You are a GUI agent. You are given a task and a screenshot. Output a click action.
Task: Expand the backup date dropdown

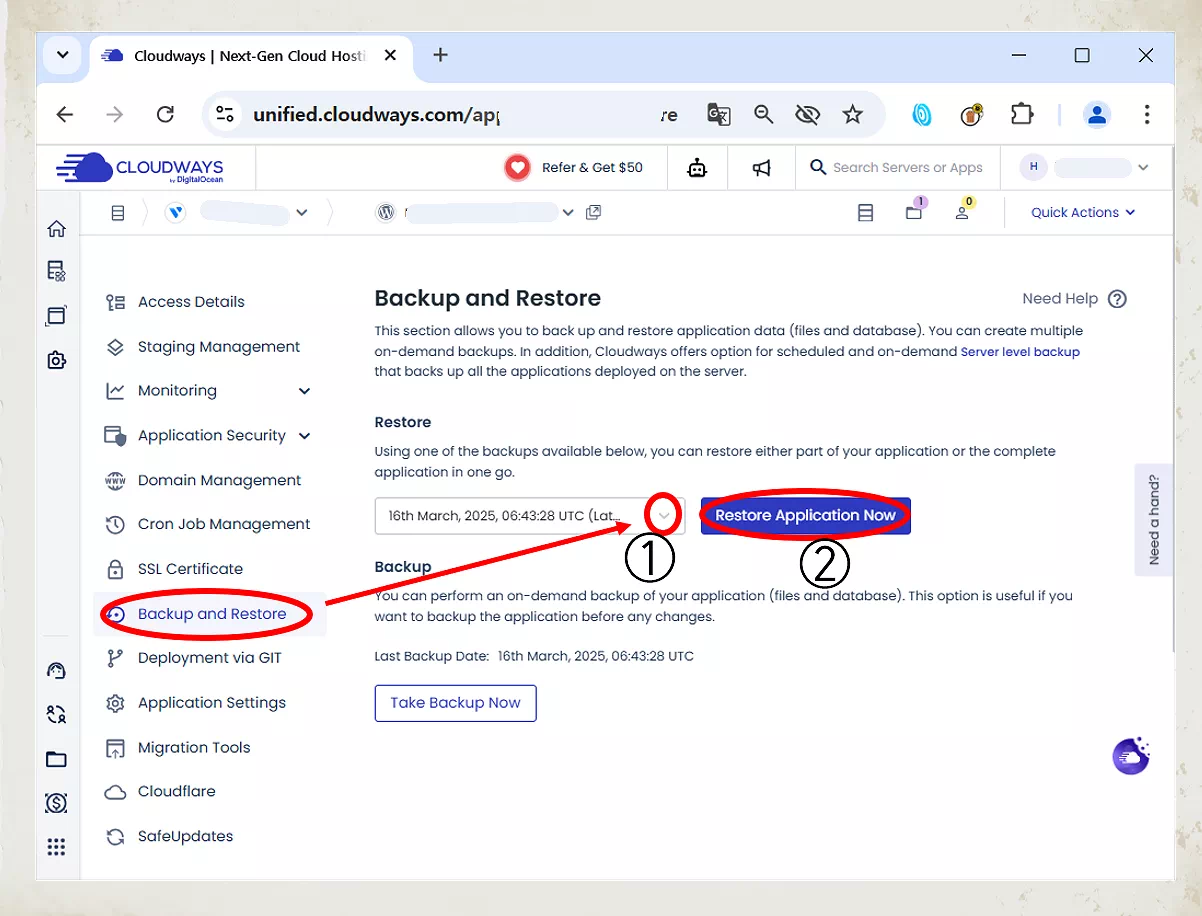pyautogui.click(x=664, y=516)
